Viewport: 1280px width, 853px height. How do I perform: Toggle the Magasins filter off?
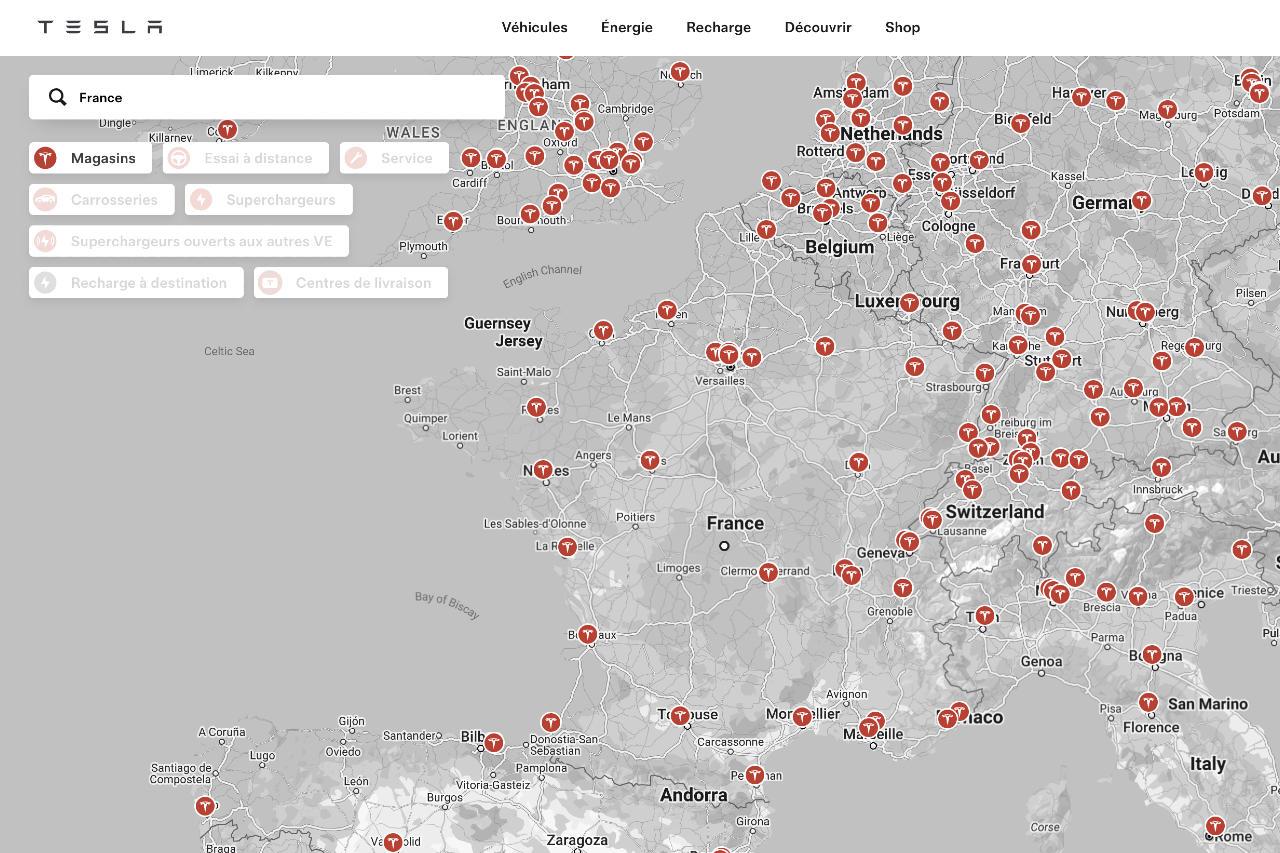pyautogui.click(x=90, y=158)
